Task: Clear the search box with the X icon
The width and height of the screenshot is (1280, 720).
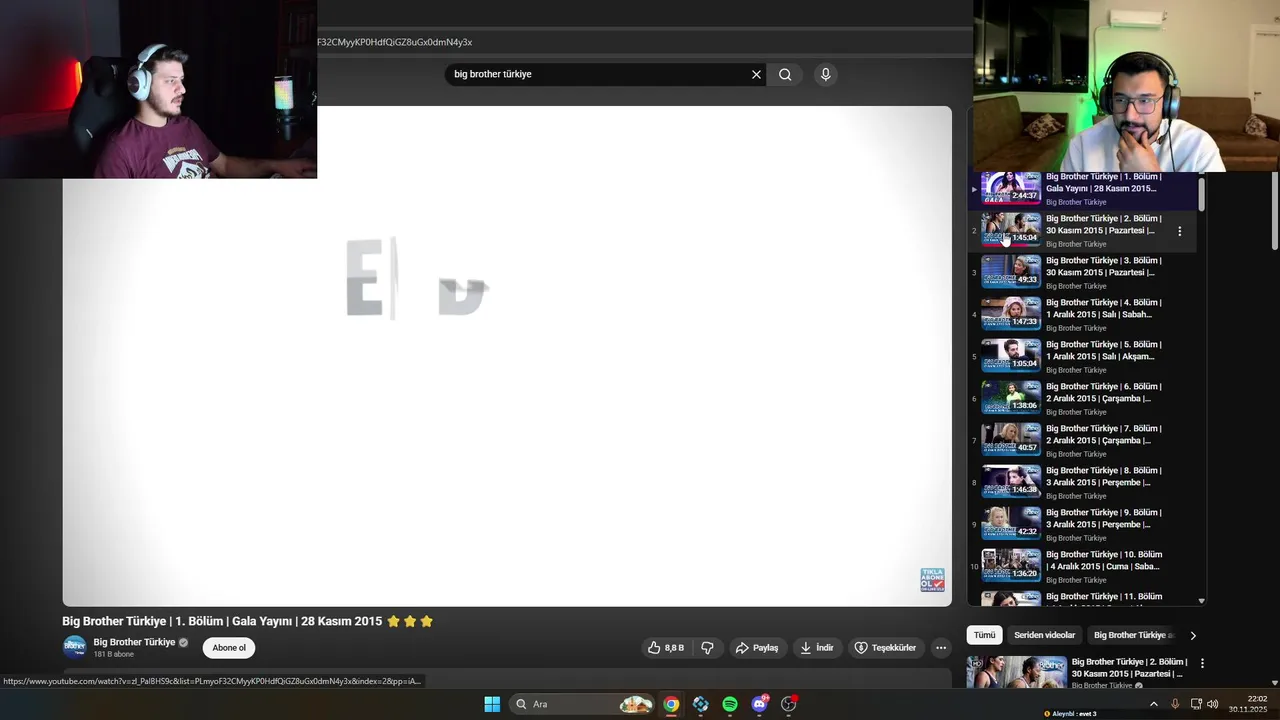Action: 756,74
